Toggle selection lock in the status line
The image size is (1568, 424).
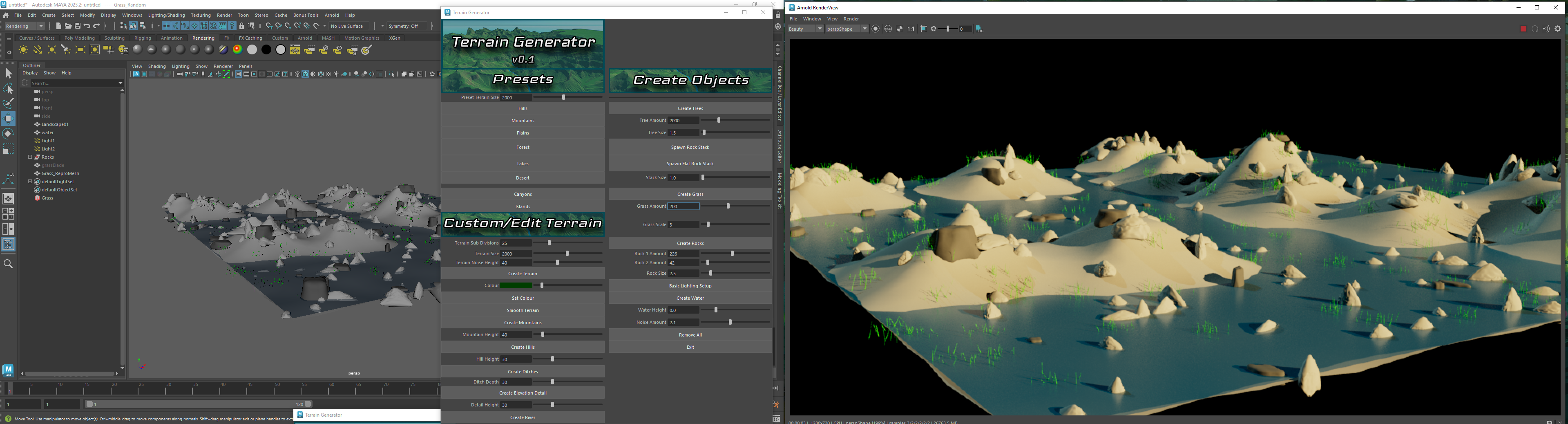point(241,26)
